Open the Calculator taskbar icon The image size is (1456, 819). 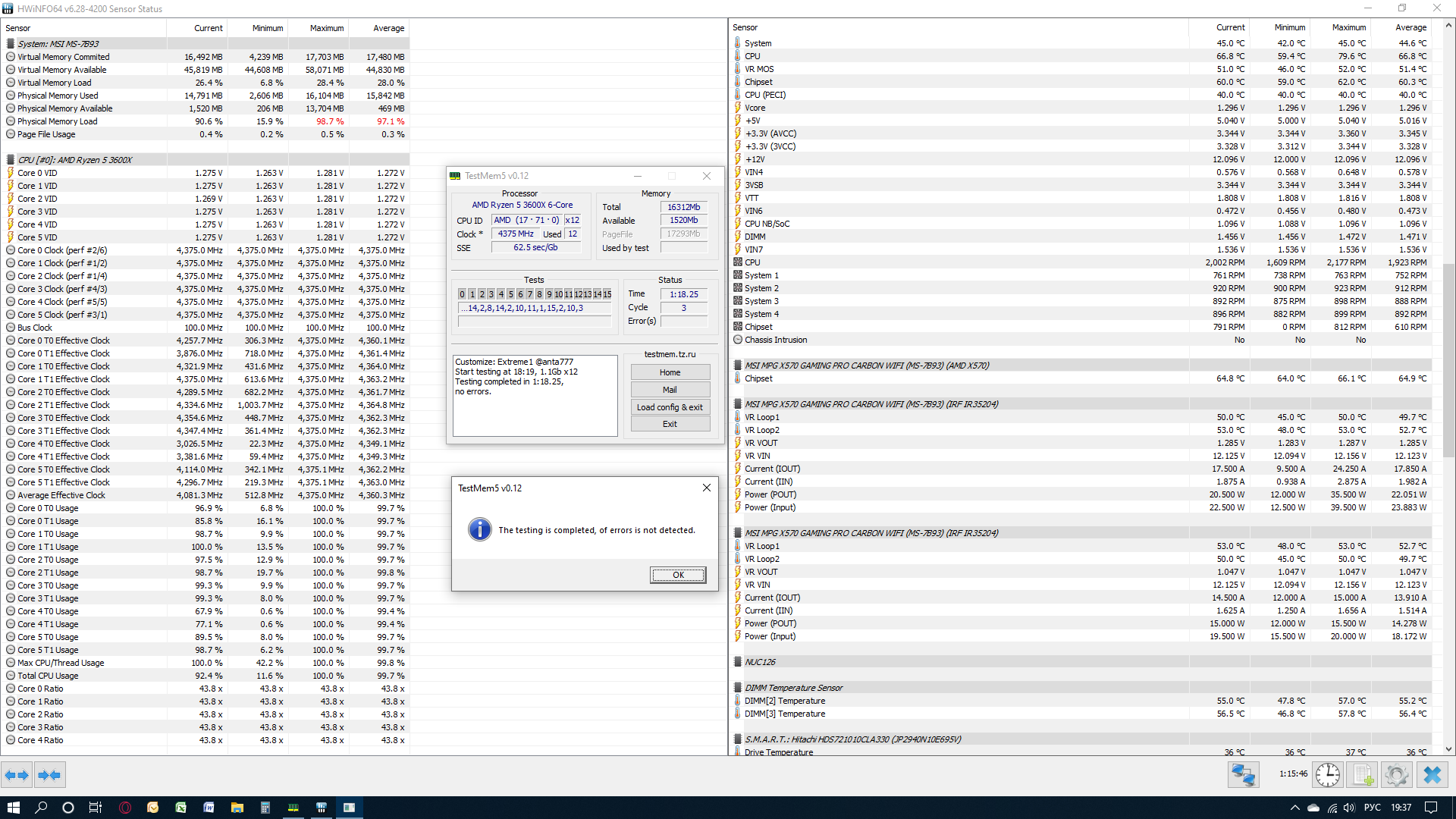[x=265, y=808]
